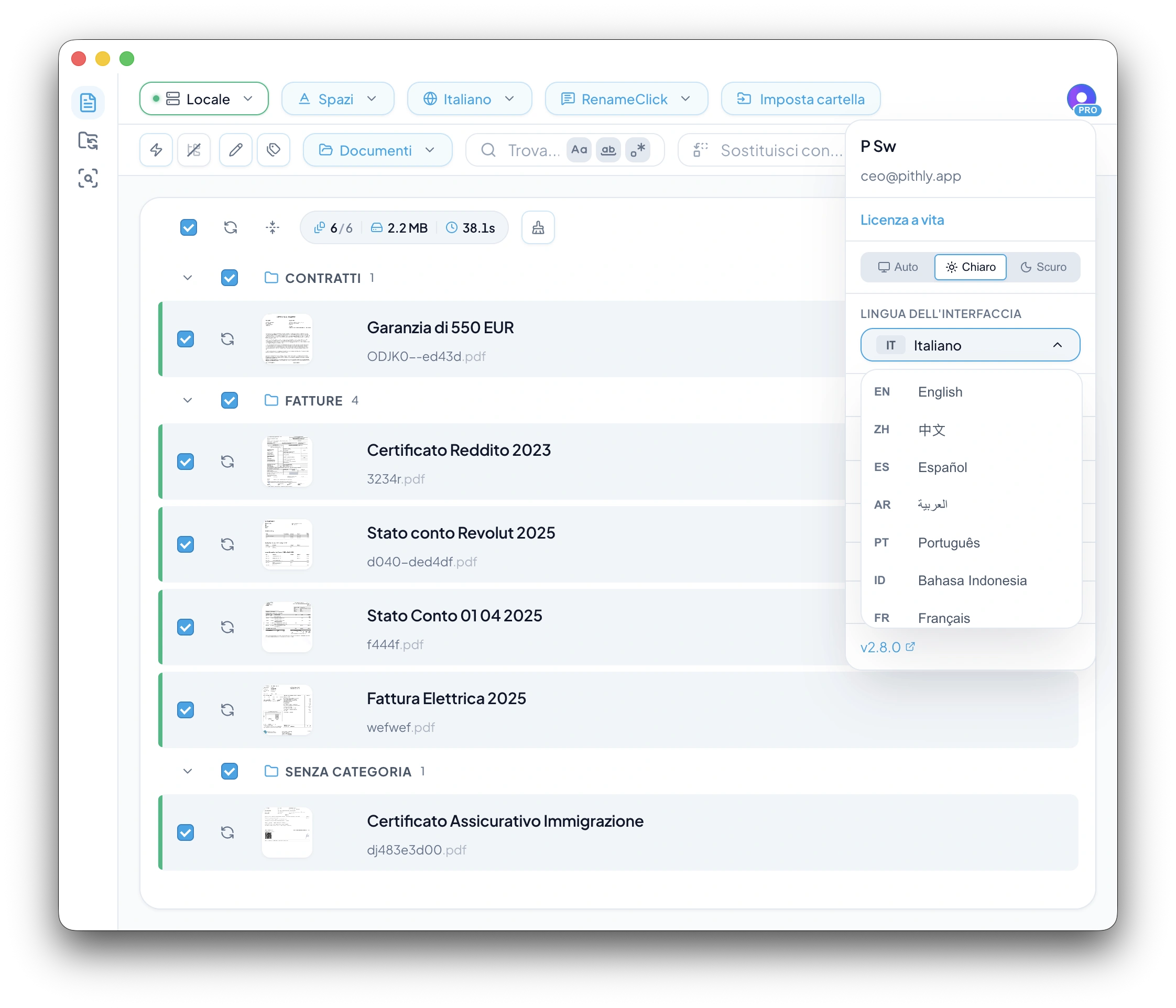
Task: Uncheck the FATTURE folder checkbox
Action: [x=230, y=400]
